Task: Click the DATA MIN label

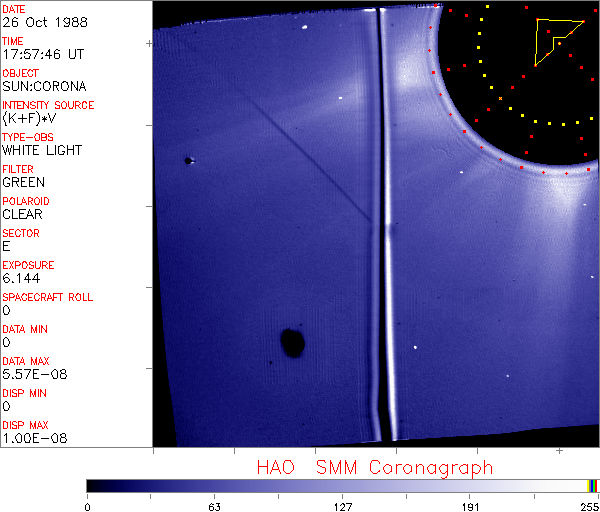Action: [25, 329]
